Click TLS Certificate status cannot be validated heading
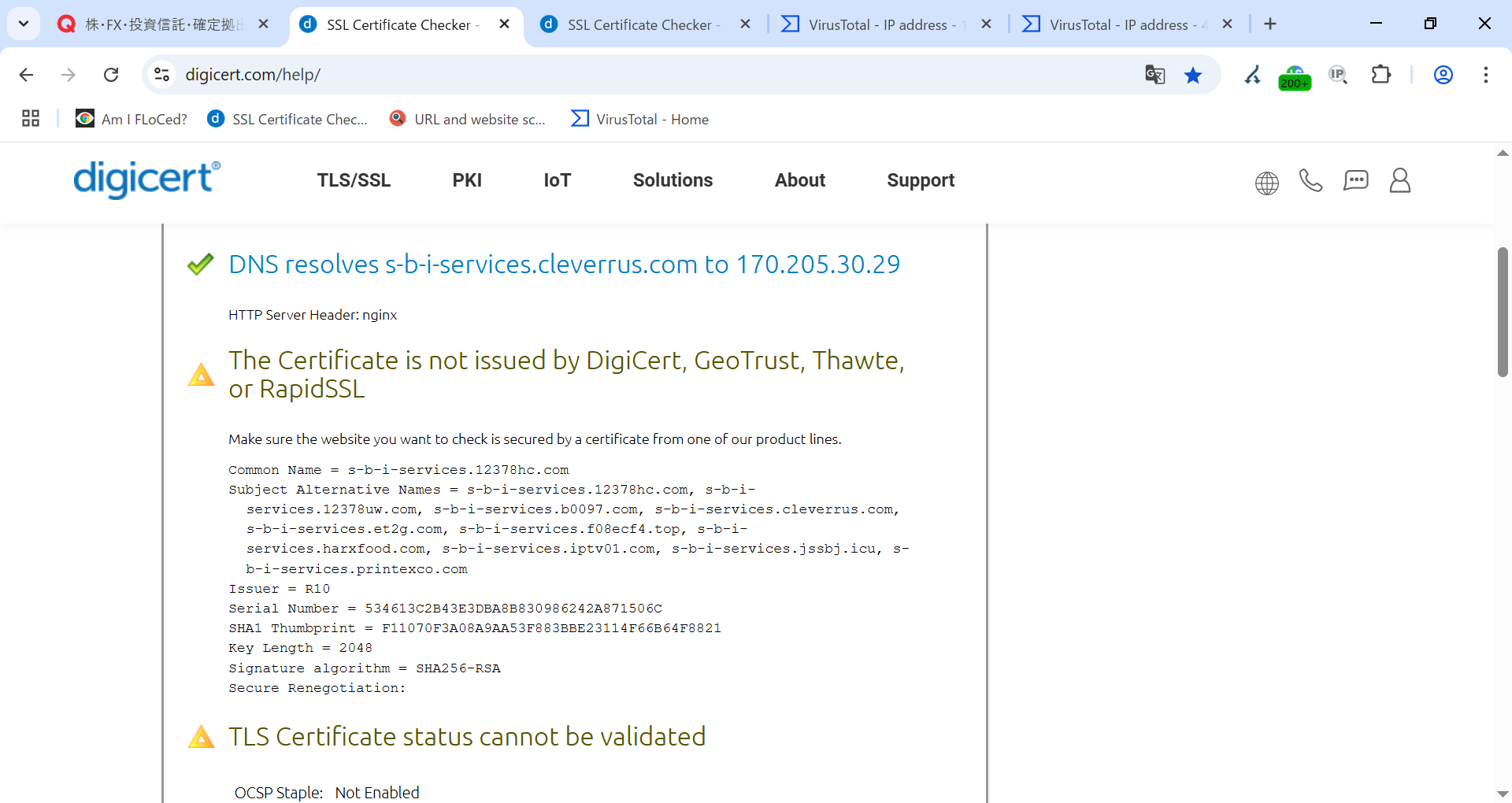This screenshot has height=803, width=1512. click(467, 737)
